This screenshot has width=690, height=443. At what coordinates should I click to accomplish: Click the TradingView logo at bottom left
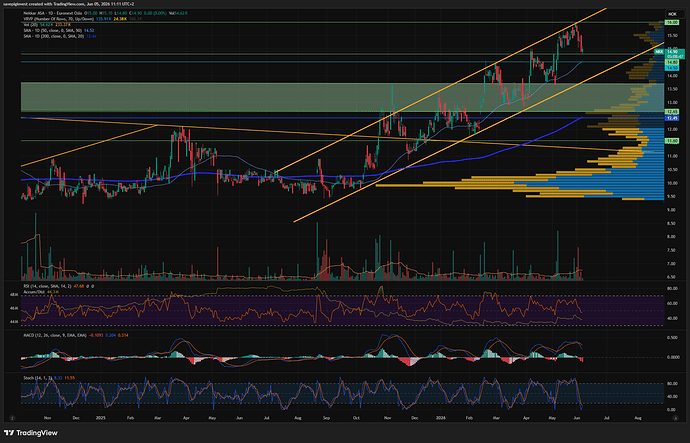pyautogui.click(x=31, y=433)
